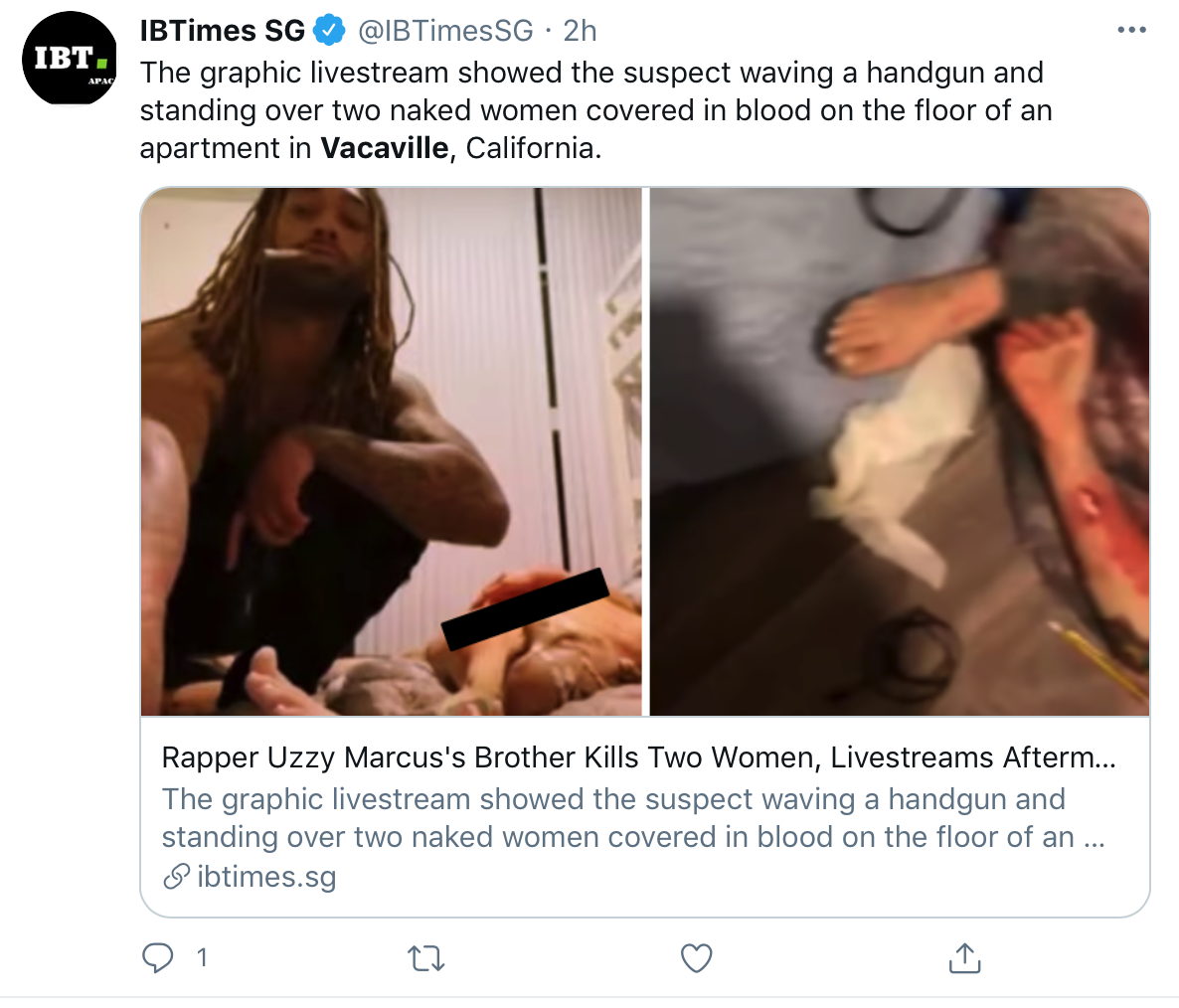Click the reply count number 1
Screen dimensions: 1179x1008
[202, 957]
